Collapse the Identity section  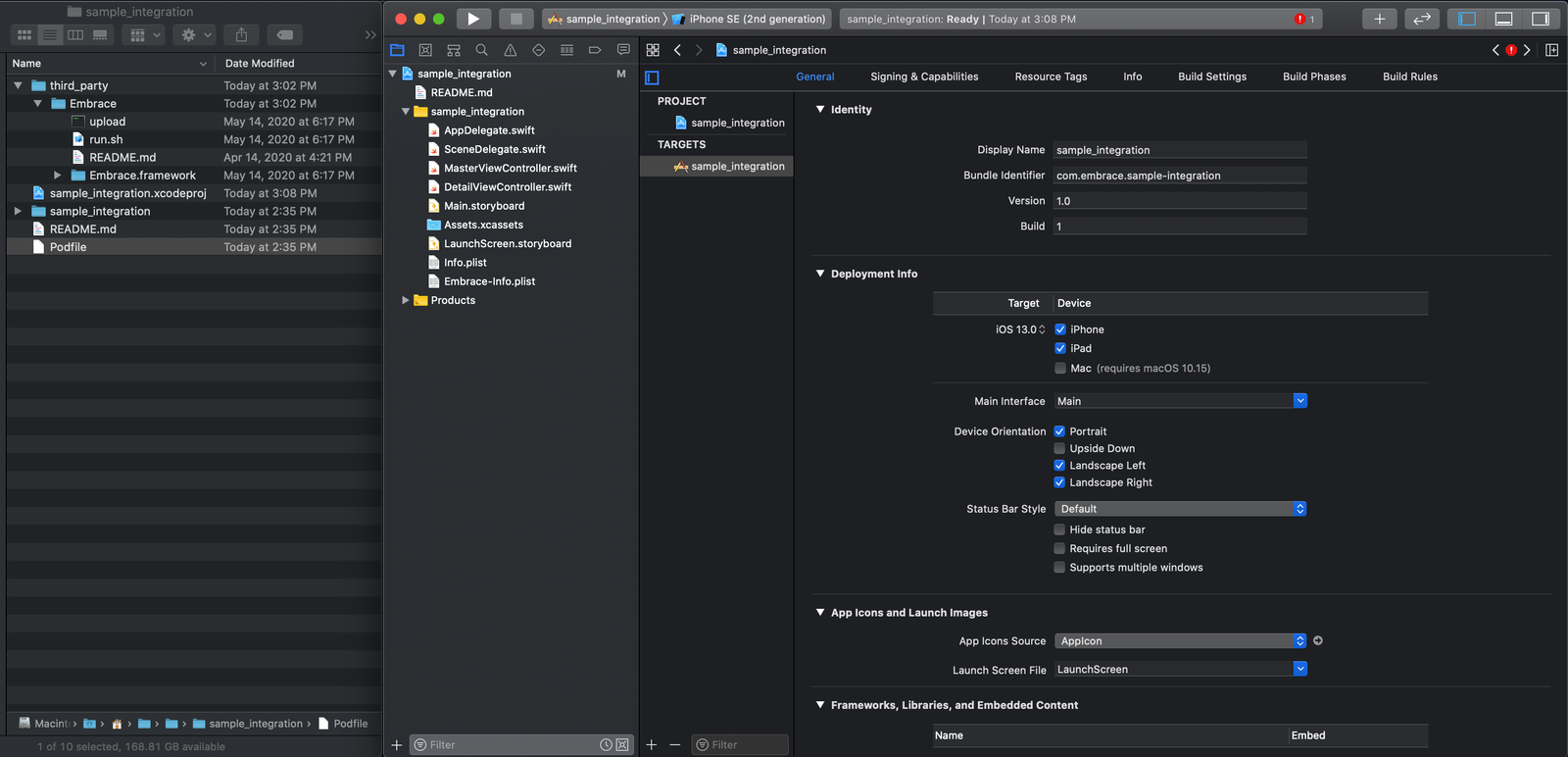click(820, 109)
